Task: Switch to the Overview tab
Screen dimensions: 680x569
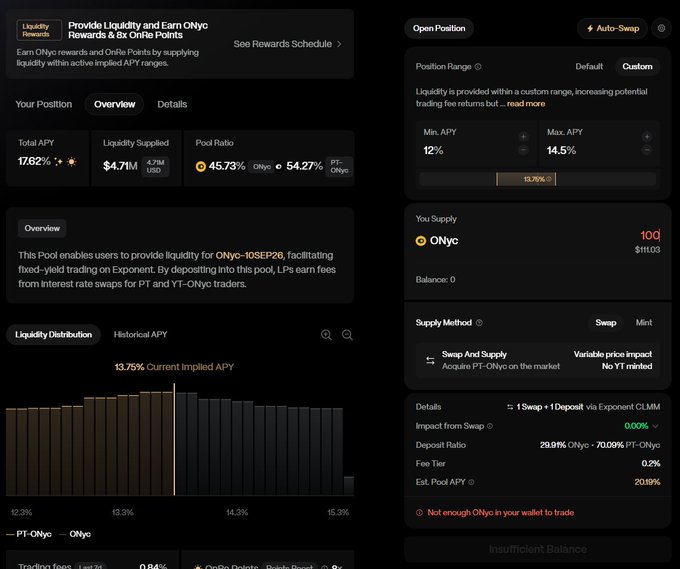Action: [x=114, y=104]
